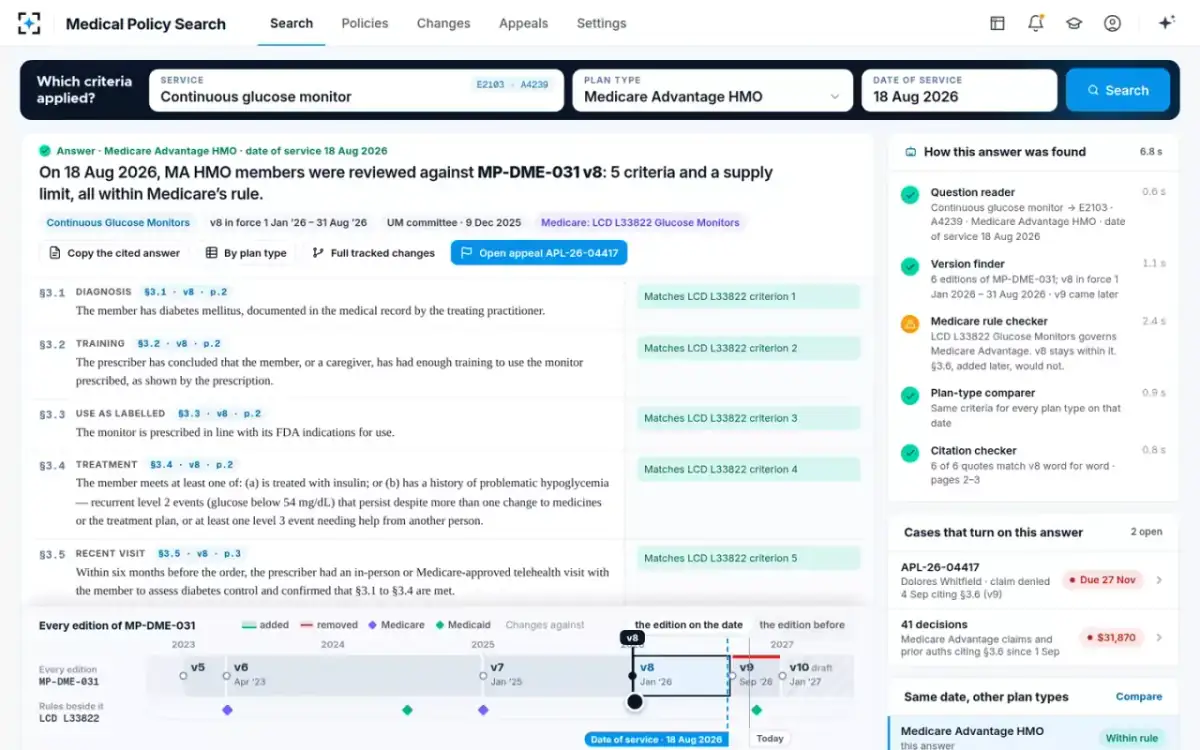Screen dimensions: 1200x750
Task: Click the Compare link
Action: point(1139,697)
